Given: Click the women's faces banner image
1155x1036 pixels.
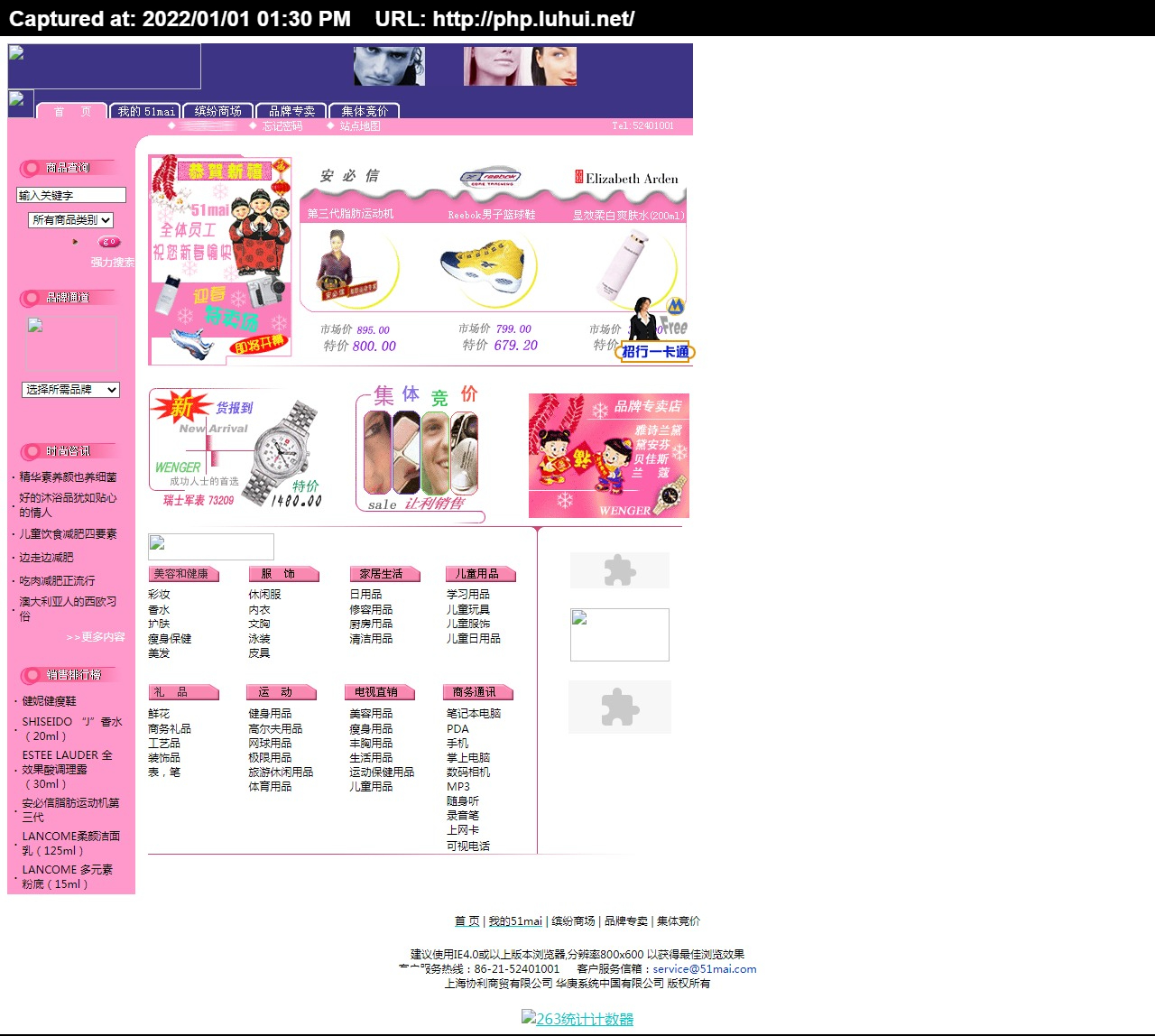Looking at the screenshot, I should point(520,66).
